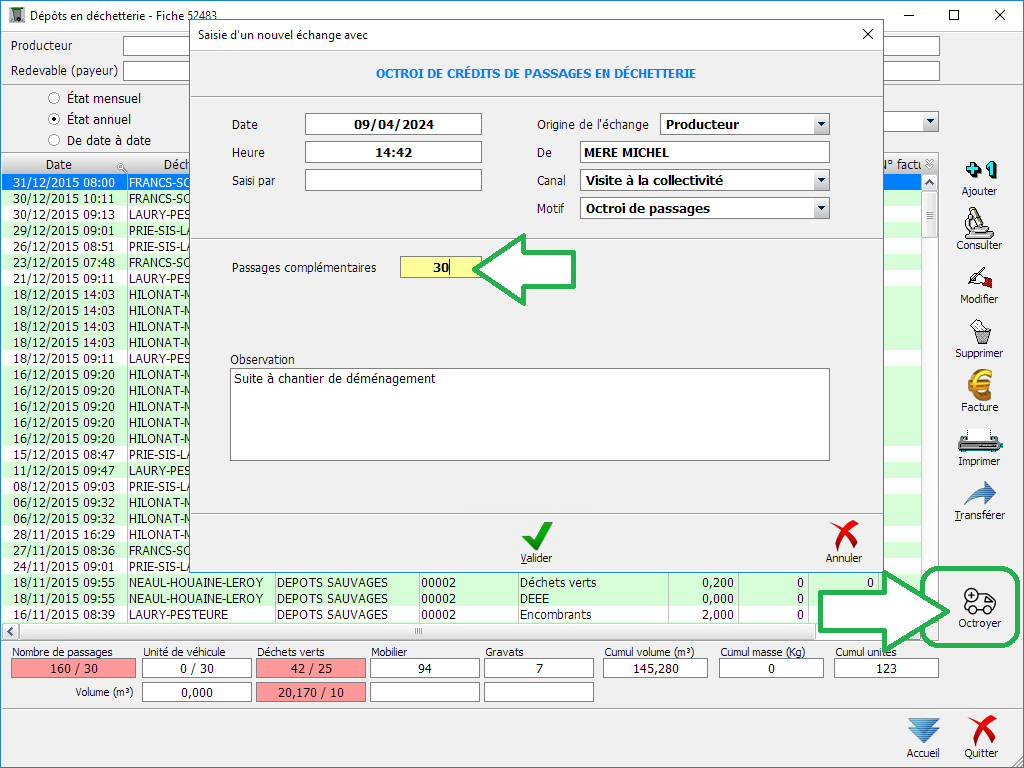Select the État mensuel radio button
1024x768 pixels.
pos(55,99)
